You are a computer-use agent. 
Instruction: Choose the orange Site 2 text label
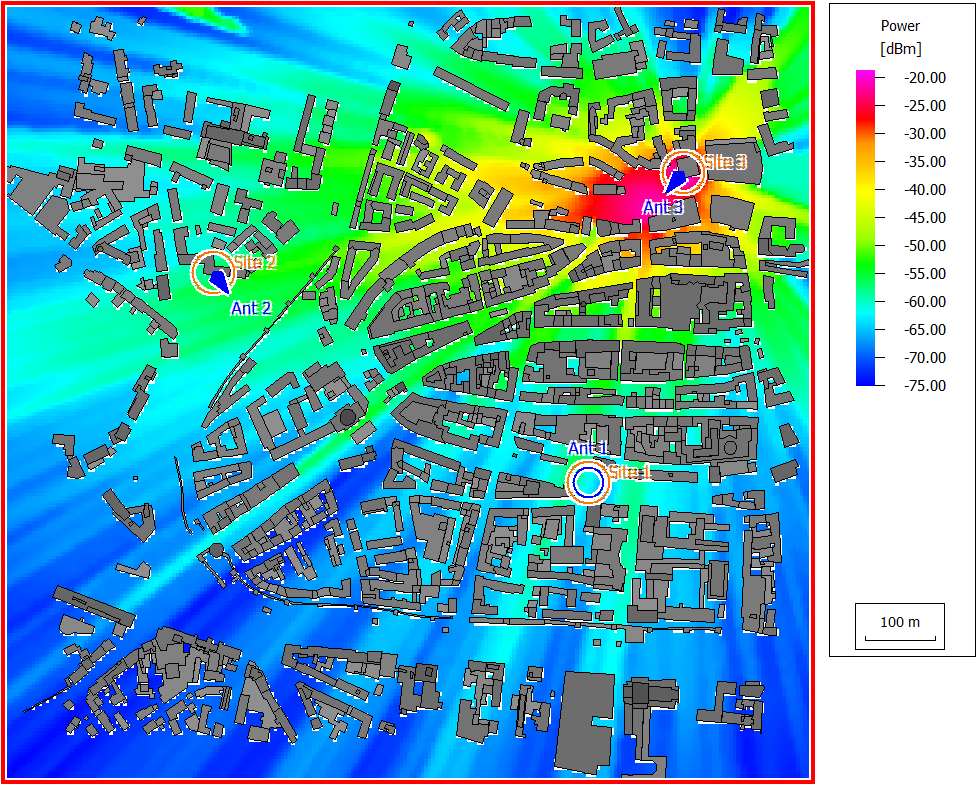point(255,262)
